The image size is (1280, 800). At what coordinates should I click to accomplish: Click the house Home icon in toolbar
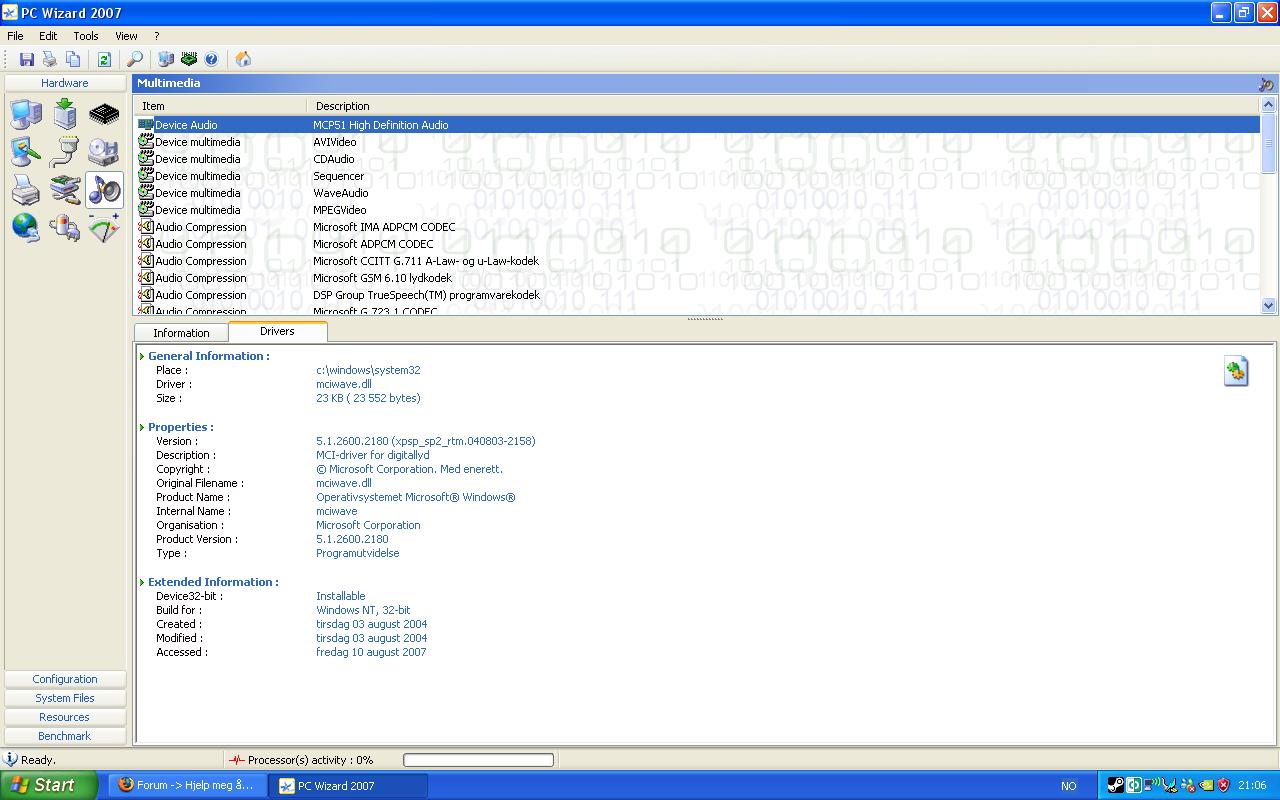coord(243,60)
